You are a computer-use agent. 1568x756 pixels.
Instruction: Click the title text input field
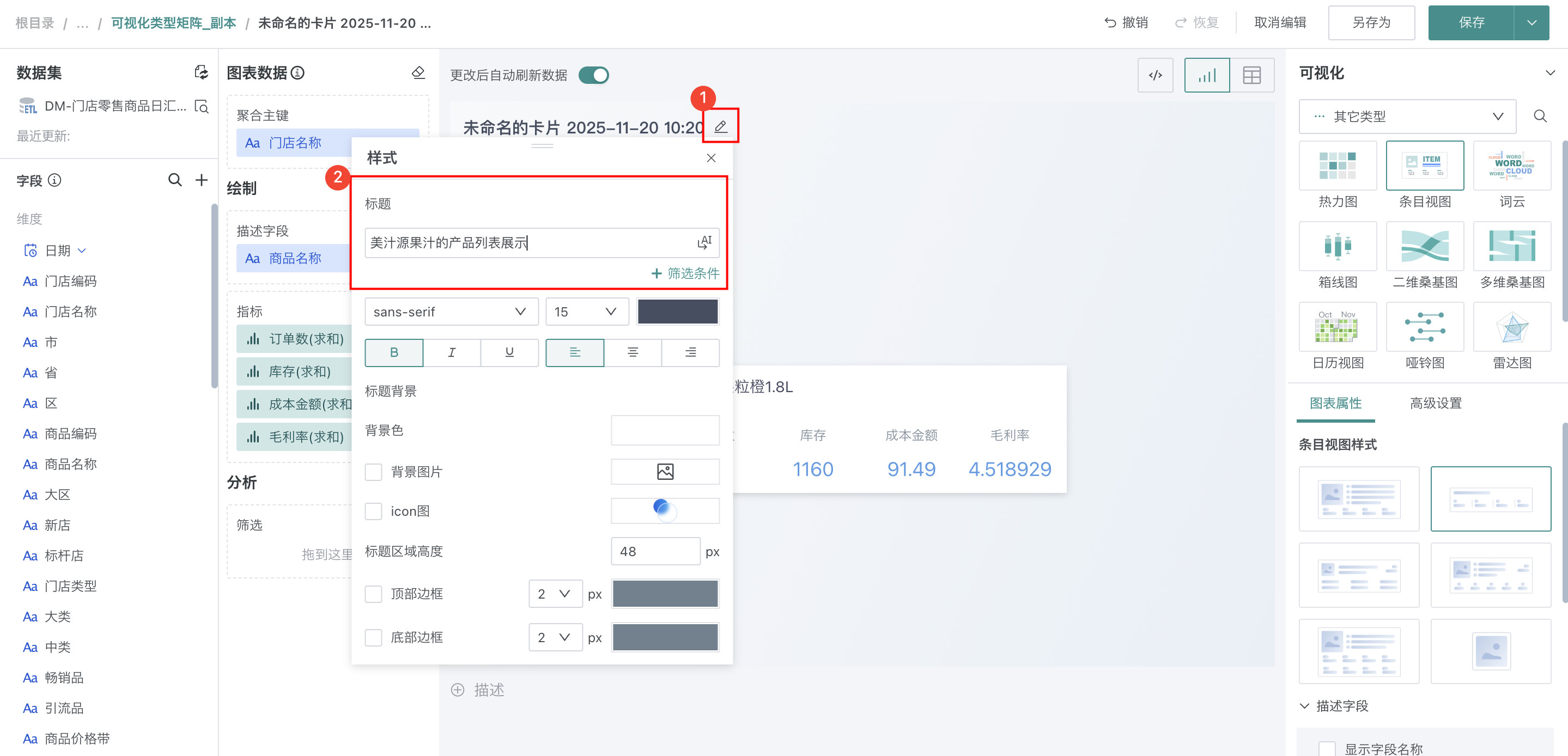(528, 243)
